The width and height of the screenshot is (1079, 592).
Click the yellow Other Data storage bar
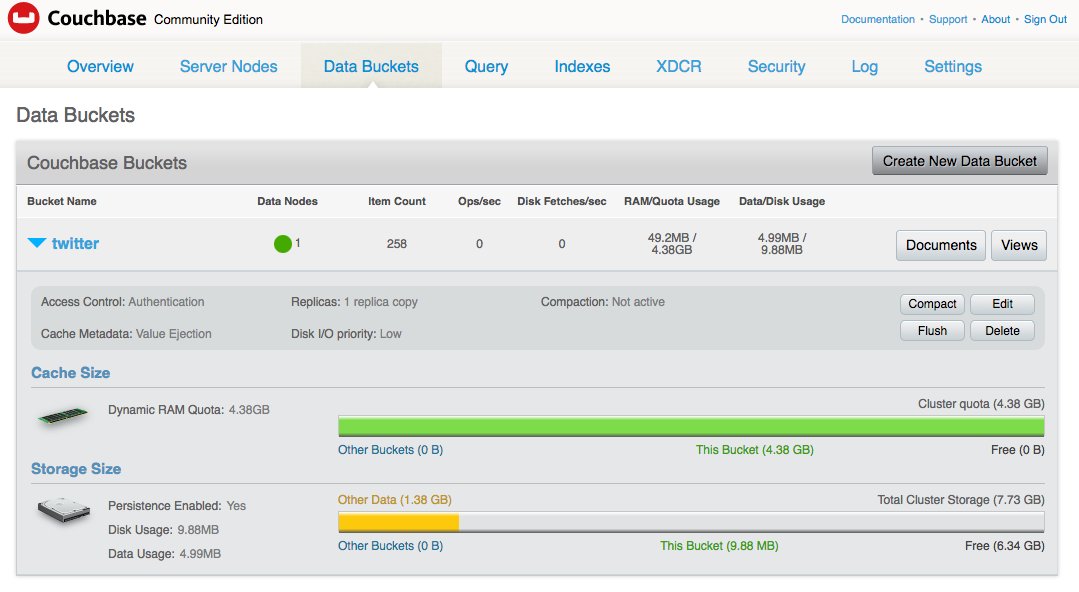click(398, 522)
